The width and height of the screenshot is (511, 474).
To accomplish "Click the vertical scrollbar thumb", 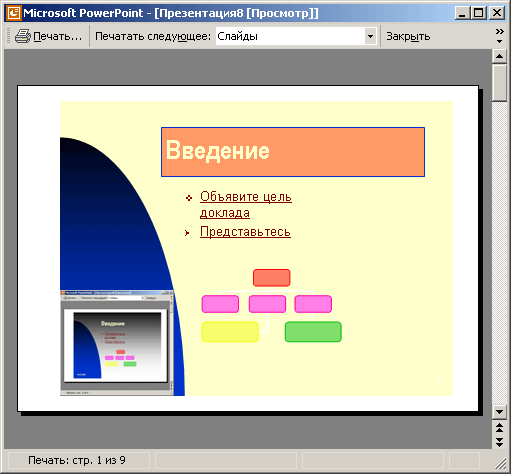I will click(499, 83).
